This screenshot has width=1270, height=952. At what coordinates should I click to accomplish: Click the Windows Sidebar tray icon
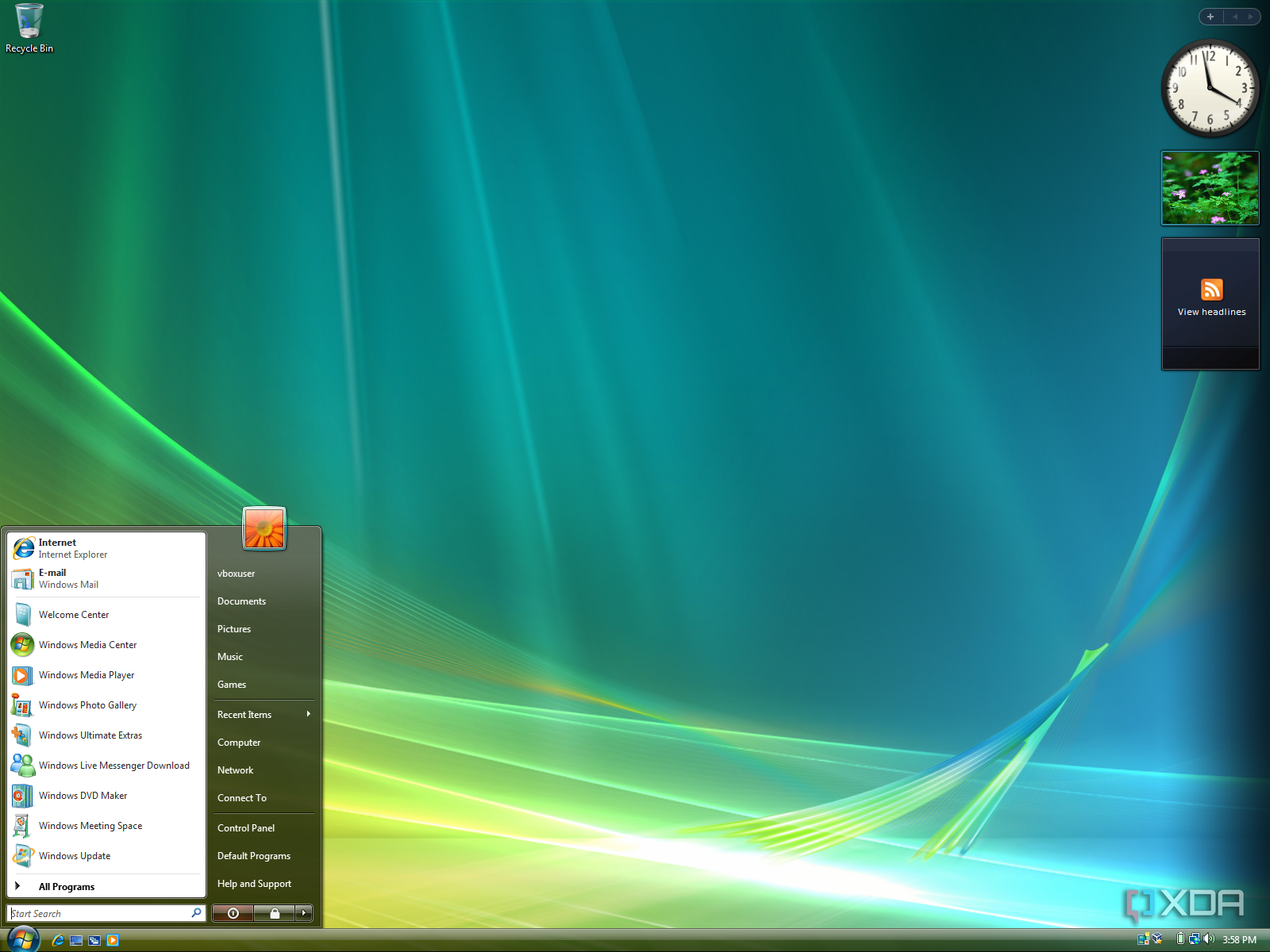point(1144,939)
